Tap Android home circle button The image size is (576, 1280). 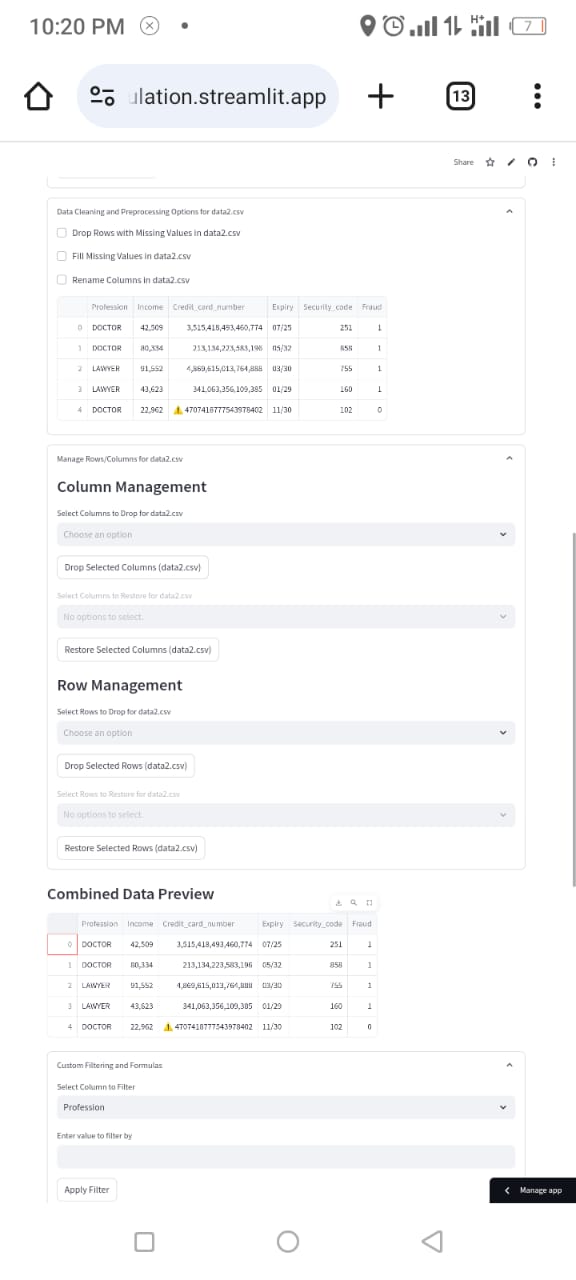288,1241
